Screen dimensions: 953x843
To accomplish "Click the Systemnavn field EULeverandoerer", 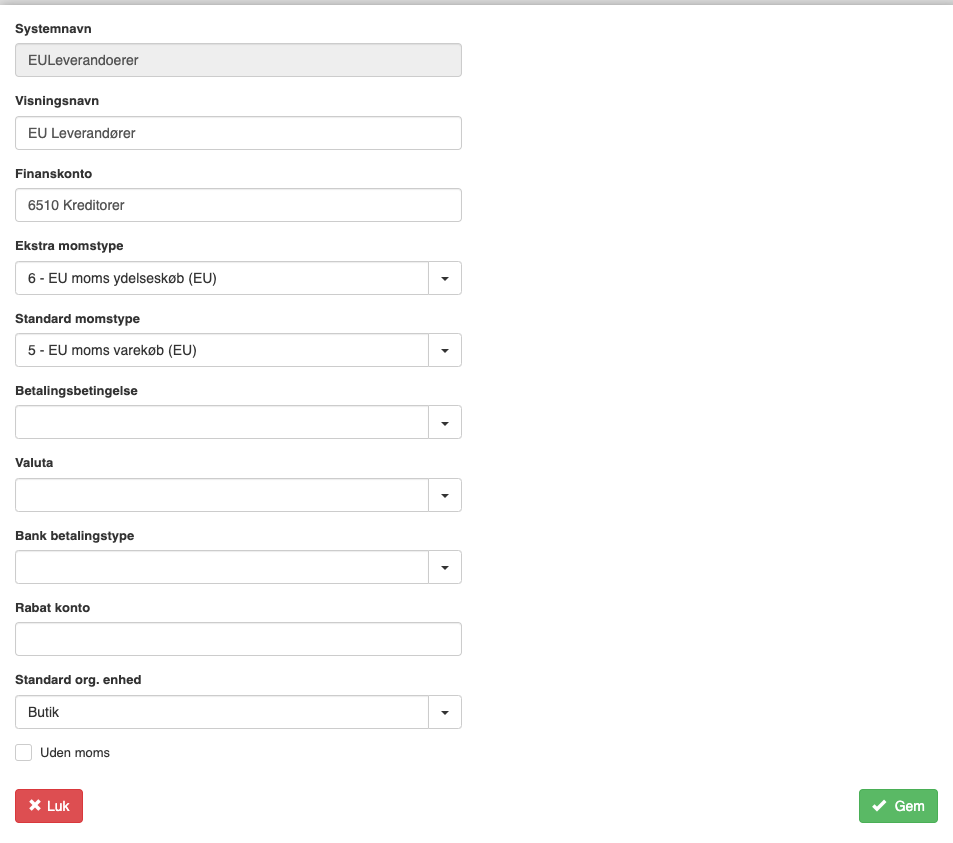I will tap(238, 60).
